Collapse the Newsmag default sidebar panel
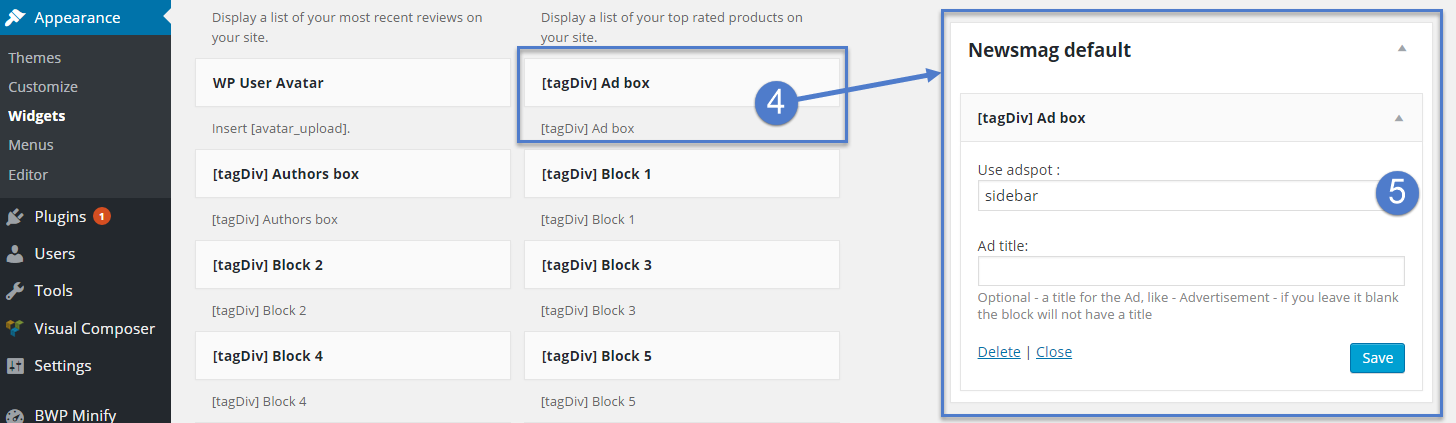1456x423 pixels. click(x=1402, y=49)
